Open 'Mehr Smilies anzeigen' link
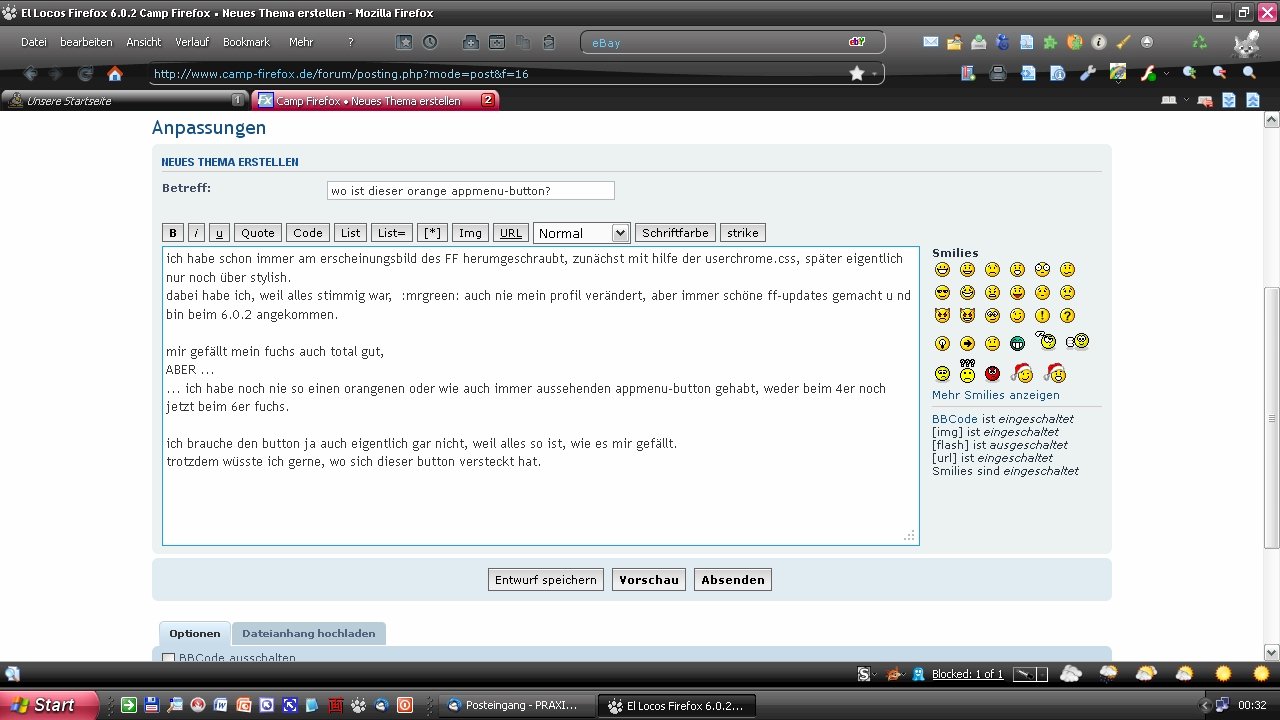The height and width of the screenshot is (720, 1280). tap(996, 395)
